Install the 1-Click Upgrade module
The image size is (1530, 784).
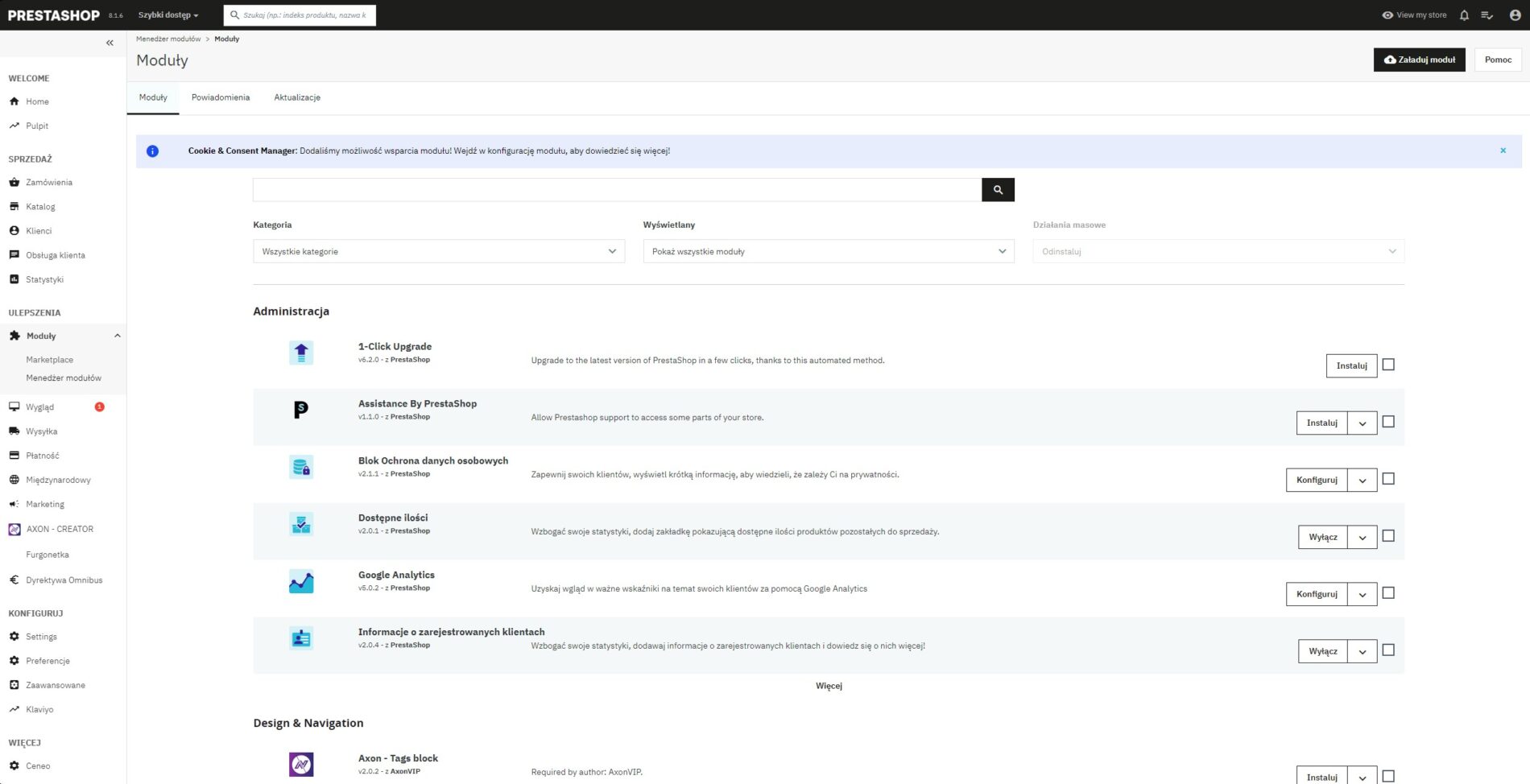point(1351,365)
